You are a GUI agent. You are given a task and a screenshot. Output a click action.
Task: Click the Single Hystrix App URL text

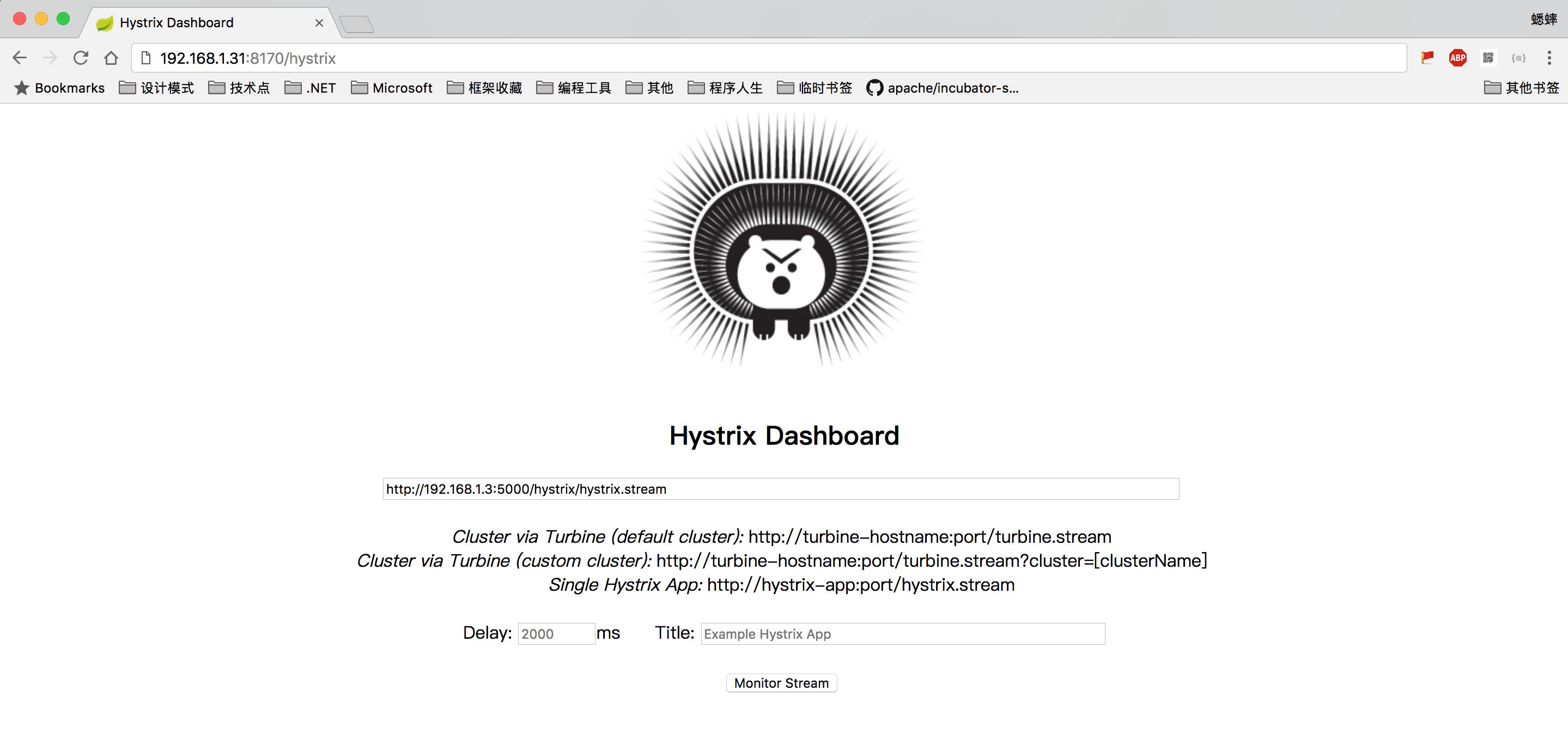click(x=861, y=585)
